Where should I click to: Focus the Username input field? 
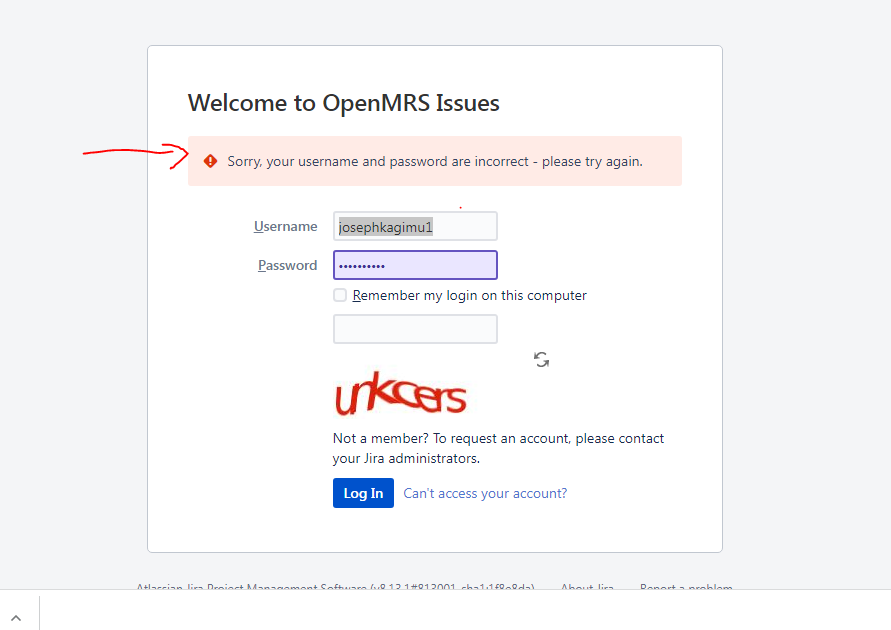coord(415,226)
